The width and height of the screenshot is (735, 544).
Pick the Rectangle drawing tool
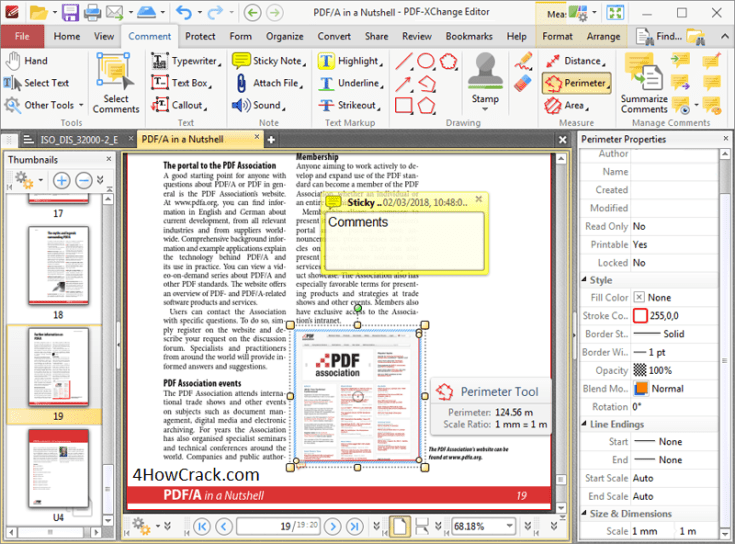(x=404, y=105)
